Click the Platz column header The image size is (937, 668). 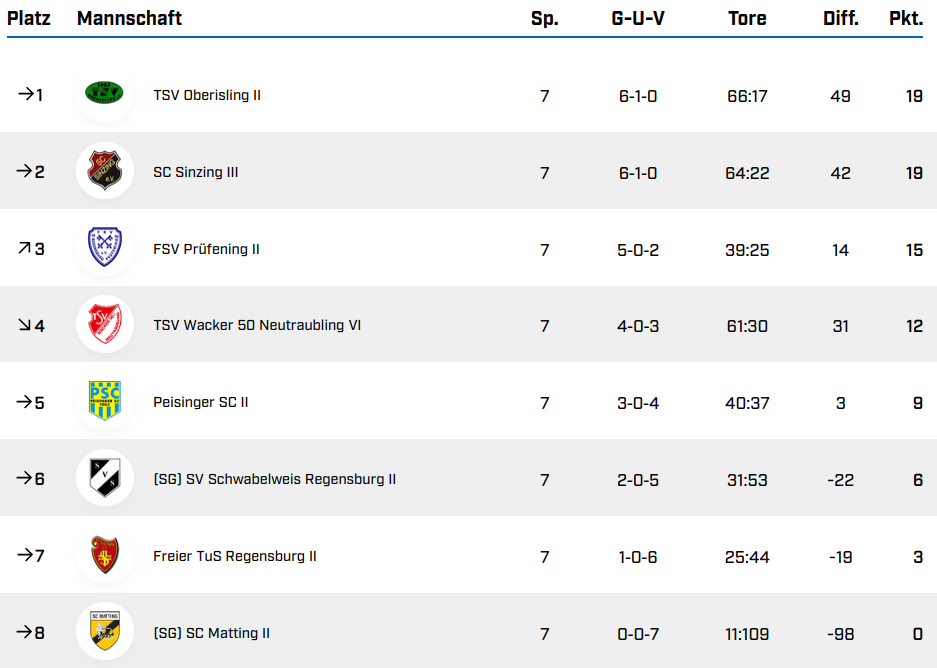(29, 18)
